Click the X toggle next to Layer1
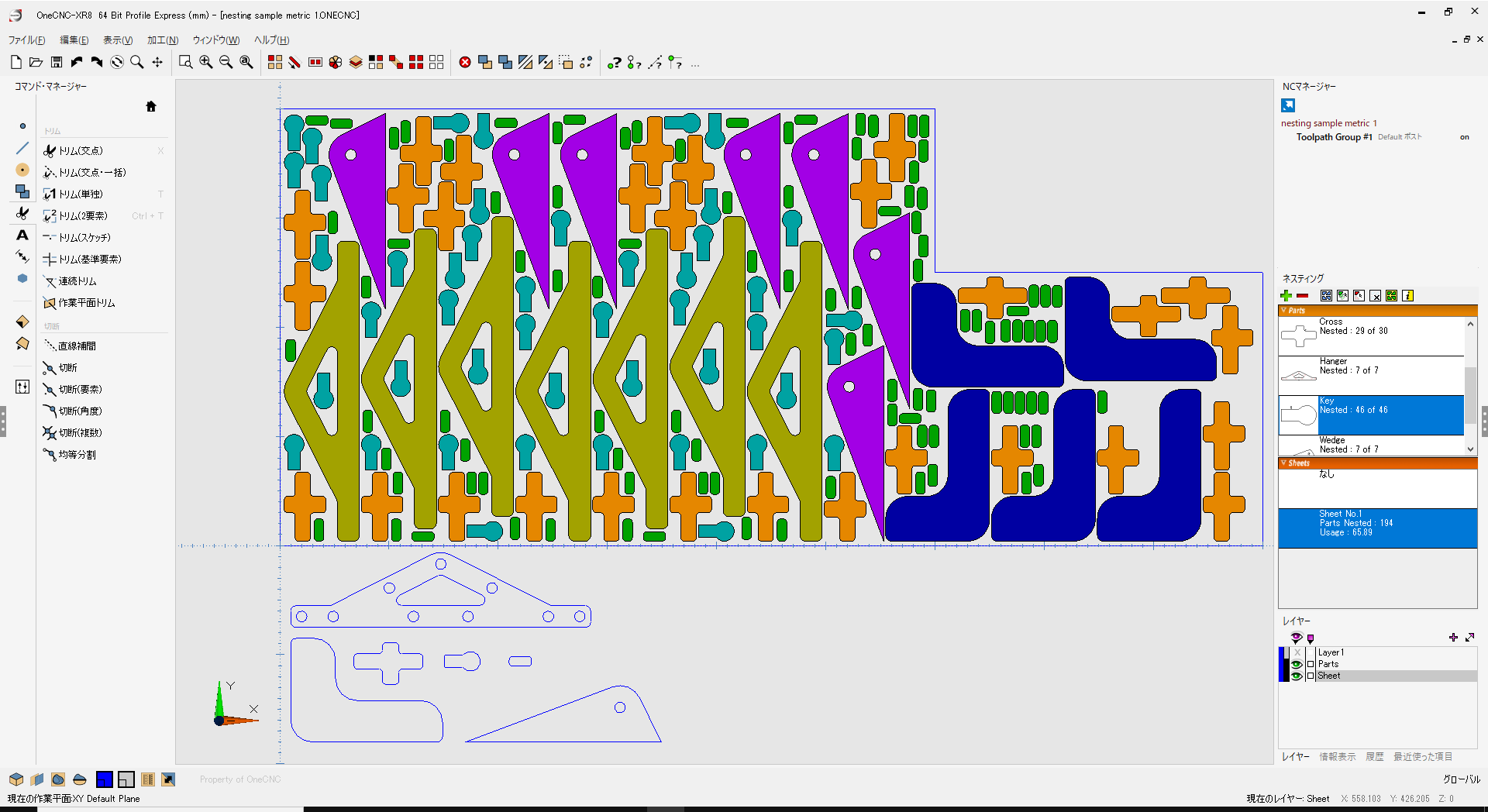 point(1297,652)
